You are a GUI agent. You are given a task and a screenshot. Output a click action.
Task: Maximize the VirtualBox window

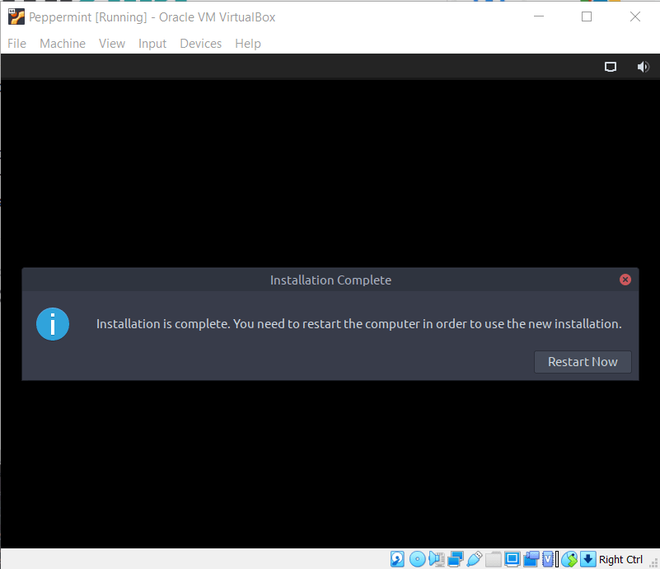(x=586, y=16)
